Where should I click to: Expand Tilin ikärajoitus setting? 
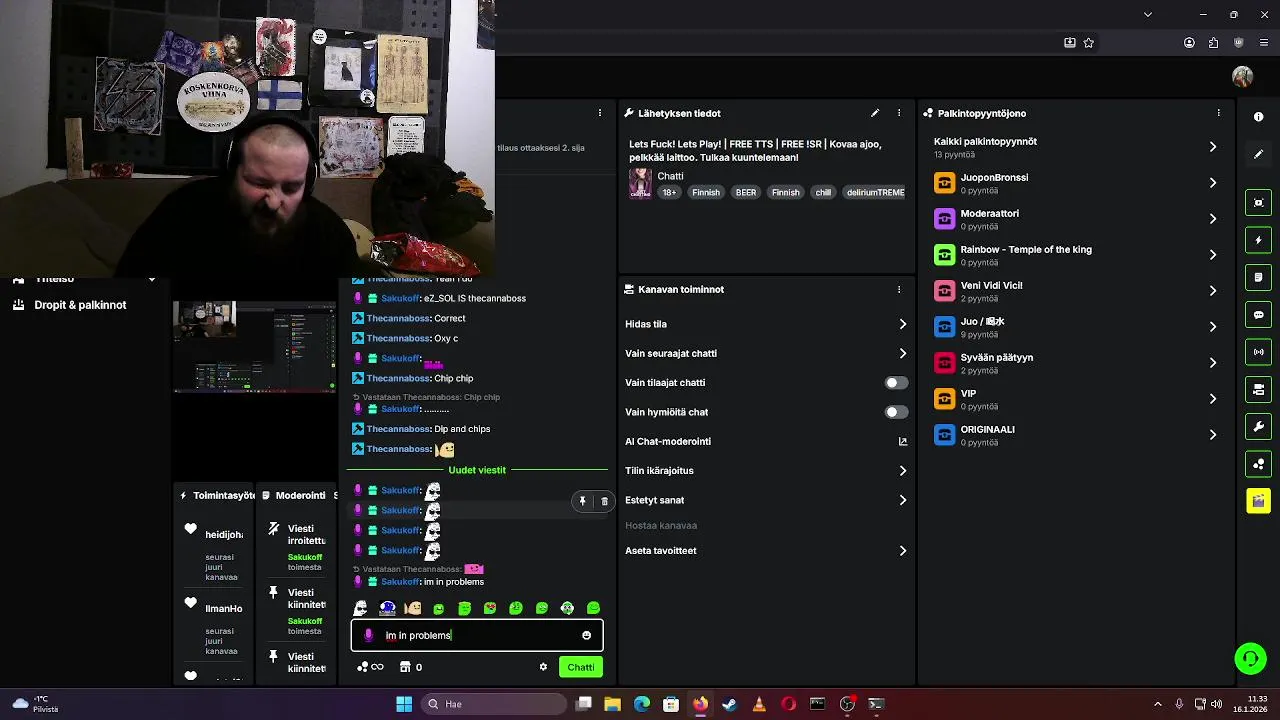(x=766, y=471)
